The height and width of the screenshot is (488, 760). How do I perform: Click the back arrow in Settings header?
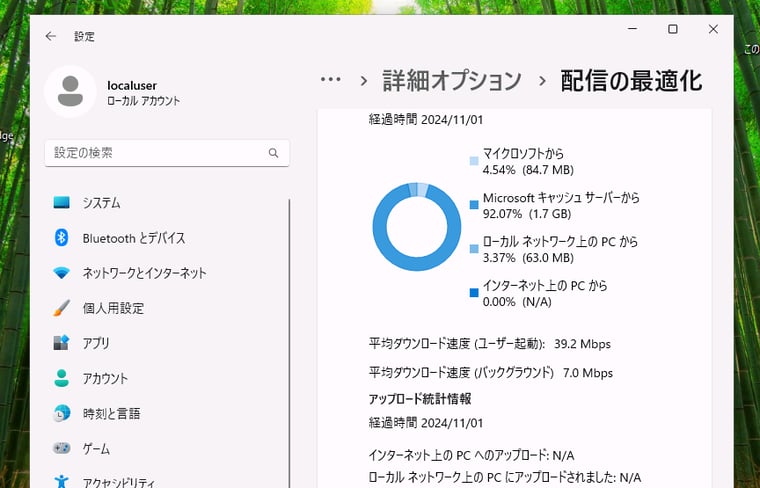[50, 36]
